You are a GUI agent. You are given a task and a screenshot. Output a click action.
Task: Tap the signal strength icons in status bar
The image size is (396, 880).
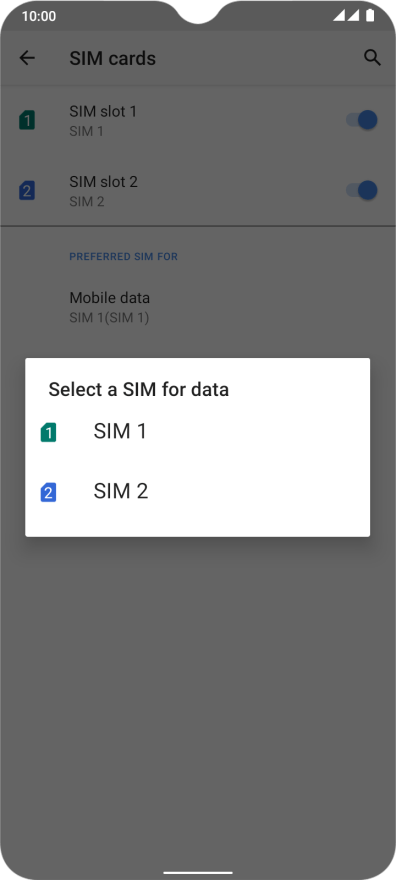[346, 16]
